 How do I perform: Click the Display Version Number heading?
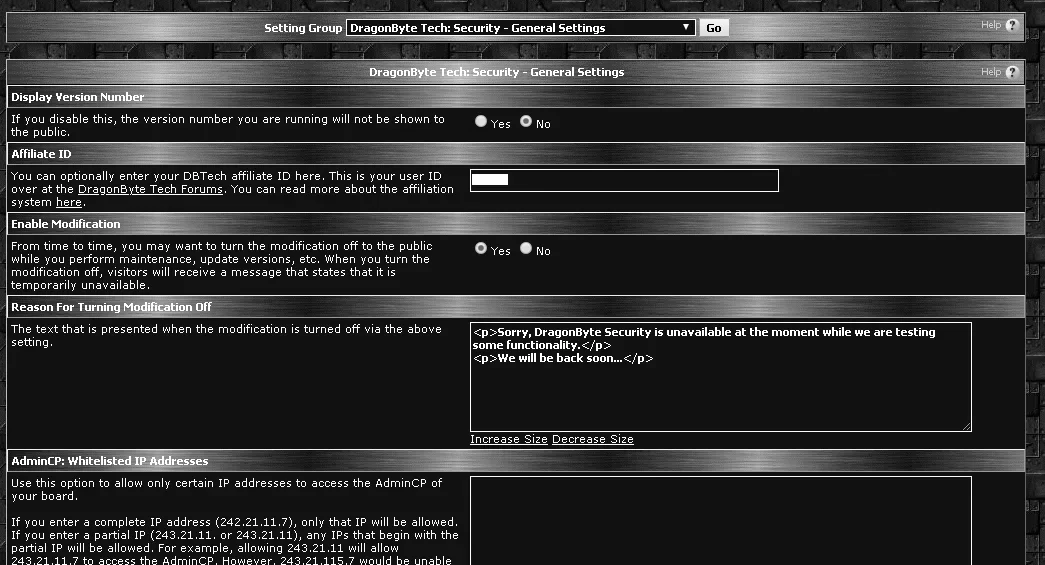point(77,97)
